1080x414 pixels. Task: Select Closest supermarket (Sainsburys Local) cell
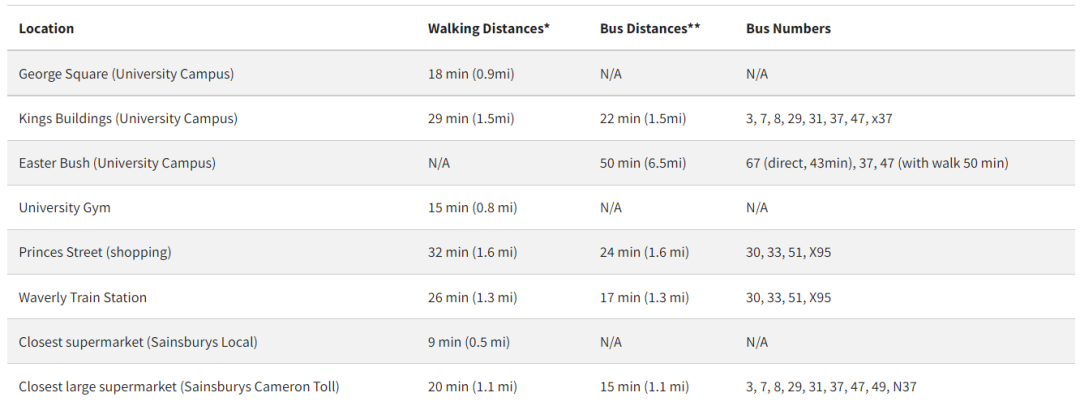click(x=138, y=342)
